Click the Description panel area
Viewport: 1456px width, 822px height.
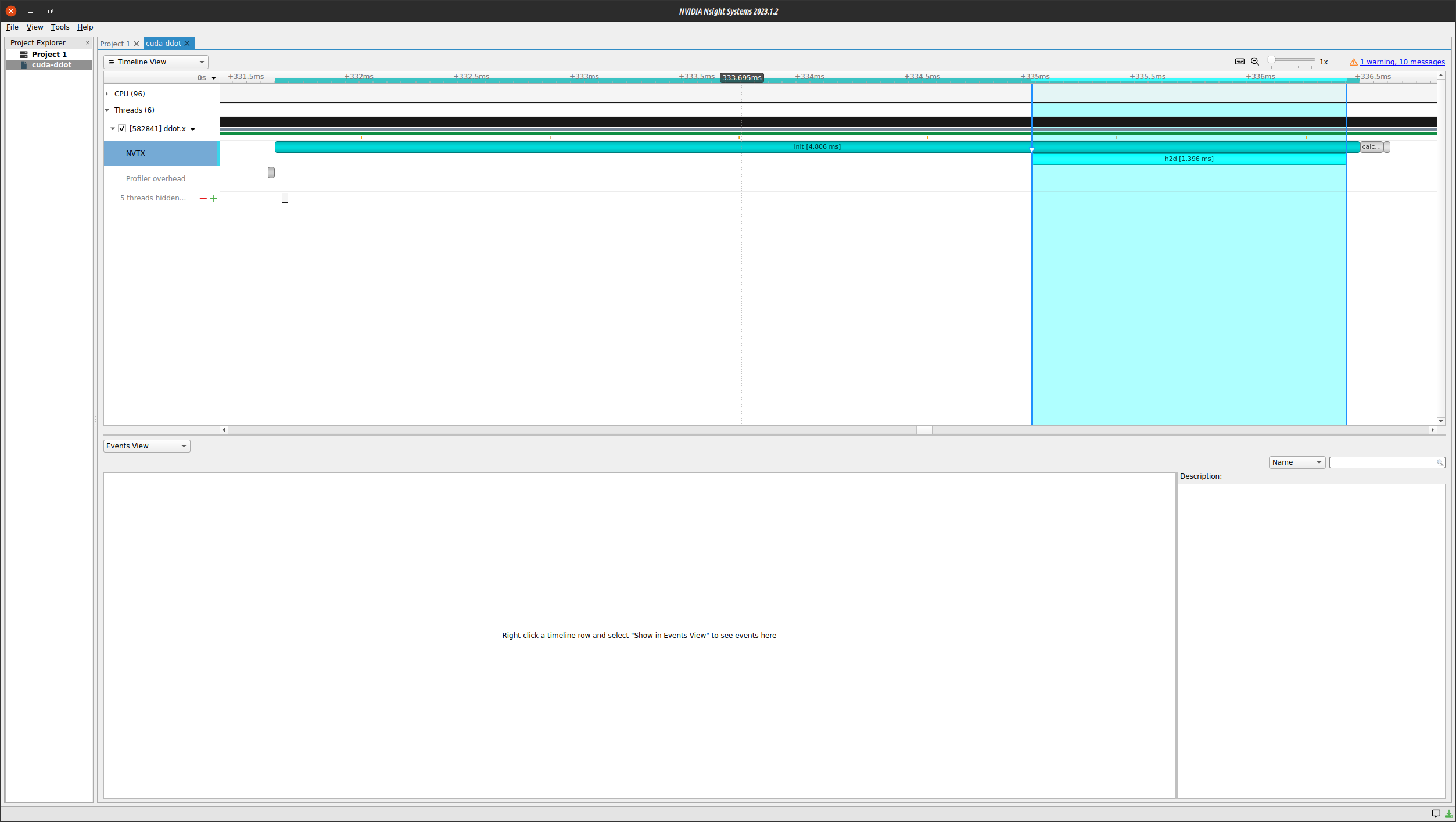(1311, 641)
